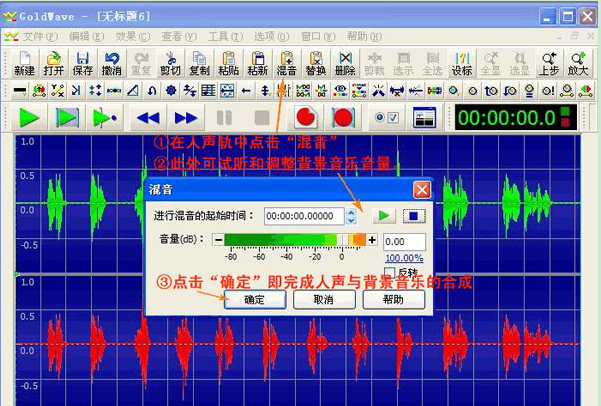Viewport: 601px width, 406px height.
Task: Stop the mix preview in the dialog
Action: 412,215
